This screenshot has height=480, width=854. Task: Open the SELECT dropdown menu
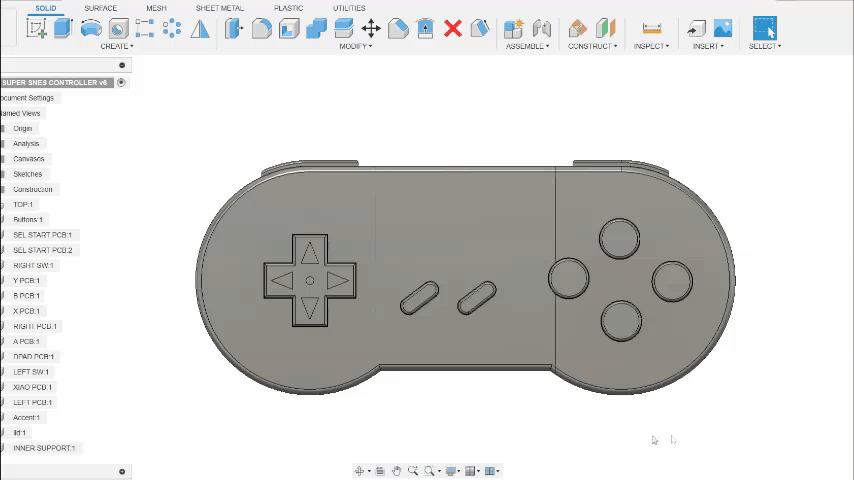[x=765, y=46]
